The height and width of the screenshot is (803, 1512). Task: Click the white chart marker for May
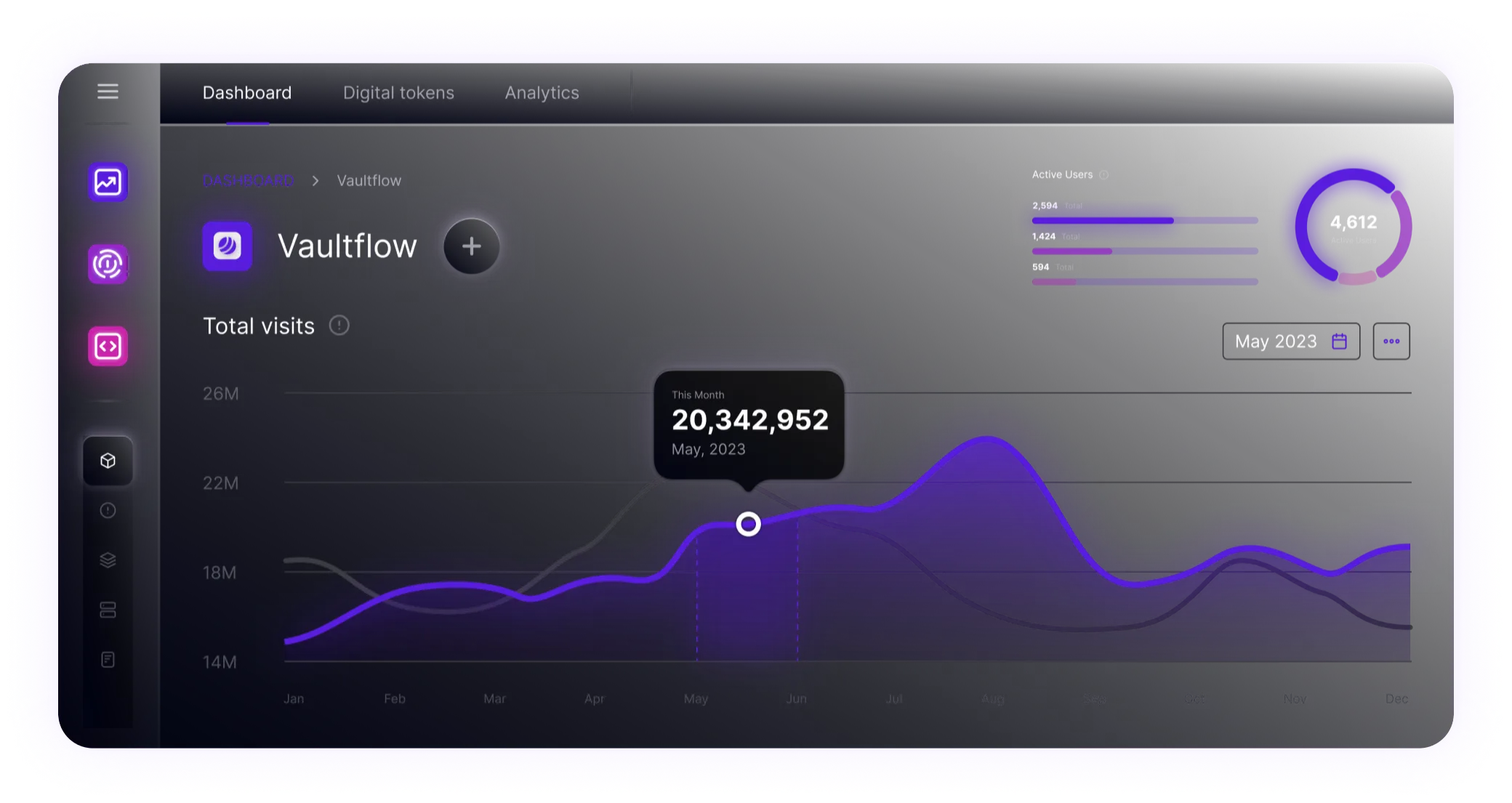748,524
